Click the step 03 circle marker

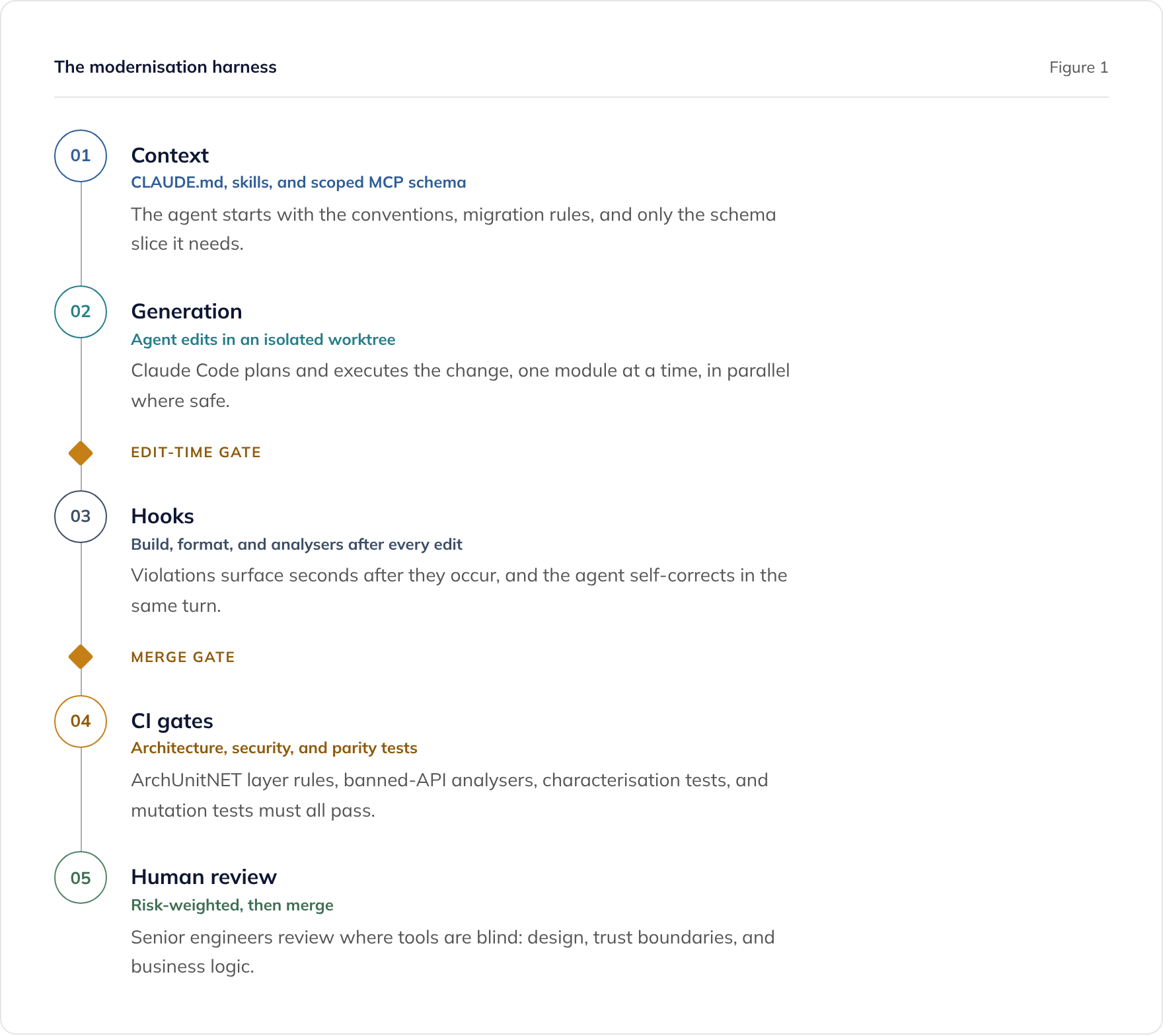coord(81,517)
